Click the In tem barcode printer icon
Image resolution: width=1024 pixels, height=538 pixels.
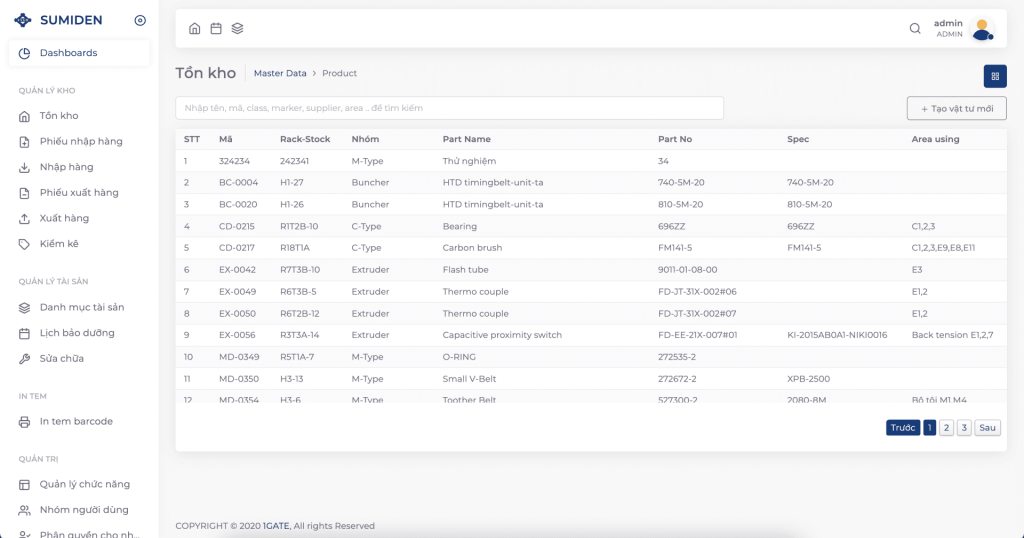click(x=24, y=422)
